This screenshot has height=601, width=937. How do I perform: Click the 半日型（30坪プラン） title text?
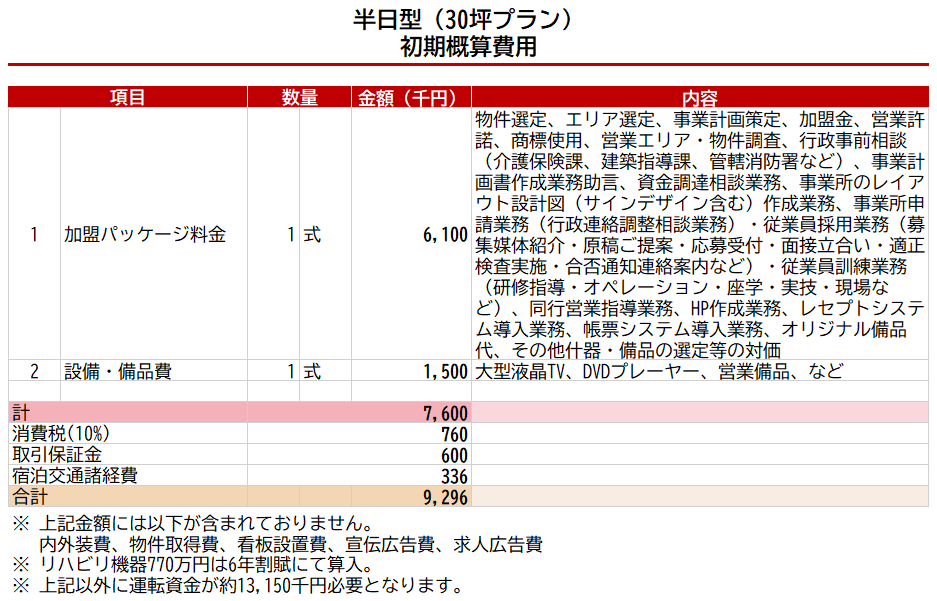pyautogui.click(x=468, y=20)
